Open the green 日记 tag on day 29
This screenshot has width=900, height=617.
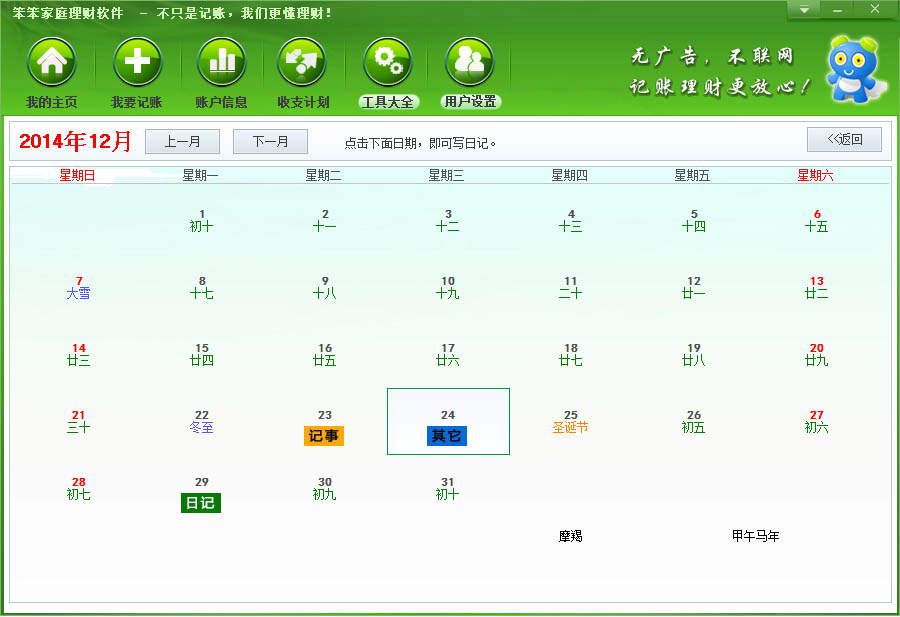pyautogui.click(x=201, y=503)
